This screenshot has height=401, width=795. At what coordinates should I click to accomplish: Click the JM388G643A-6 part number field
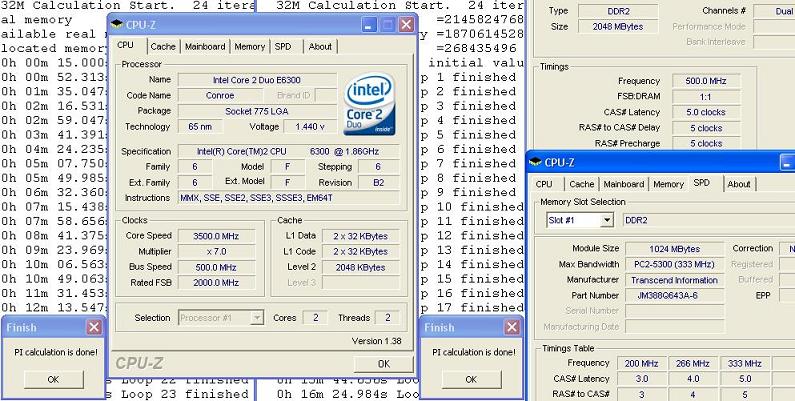(x=674, y=296)
